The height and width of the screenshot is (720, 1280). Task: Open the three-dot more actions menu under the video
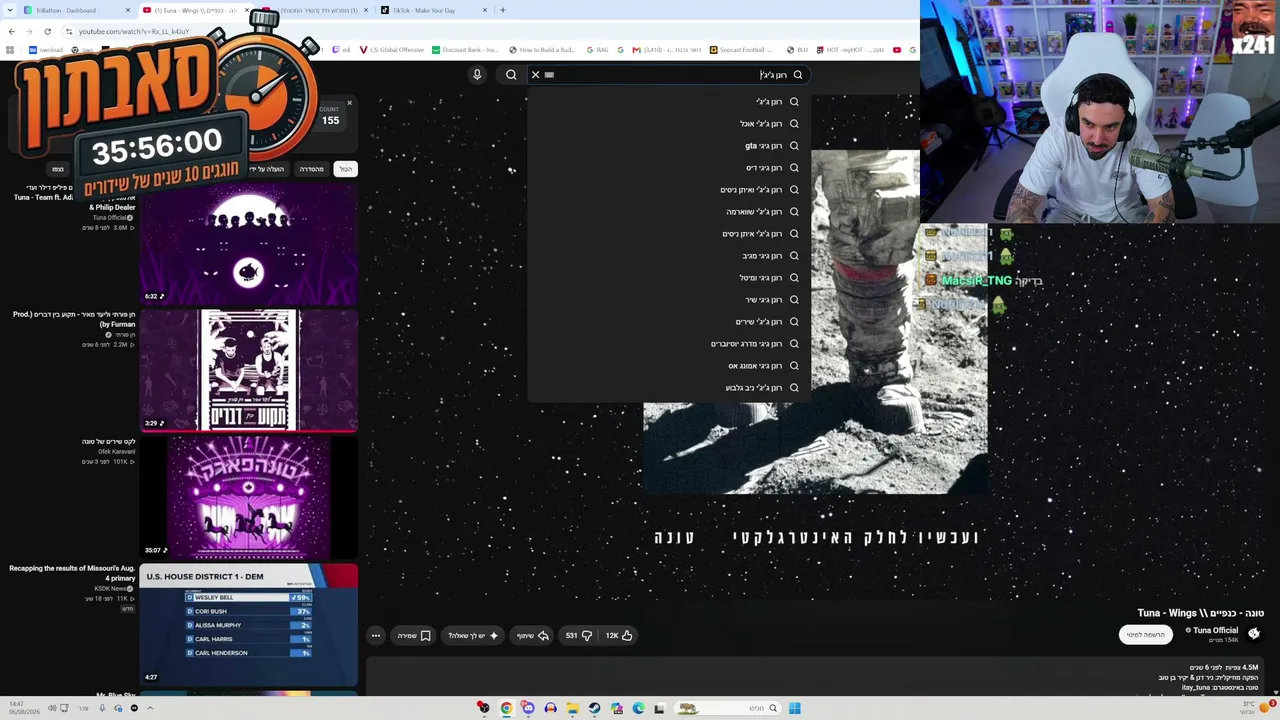point(376,635)
